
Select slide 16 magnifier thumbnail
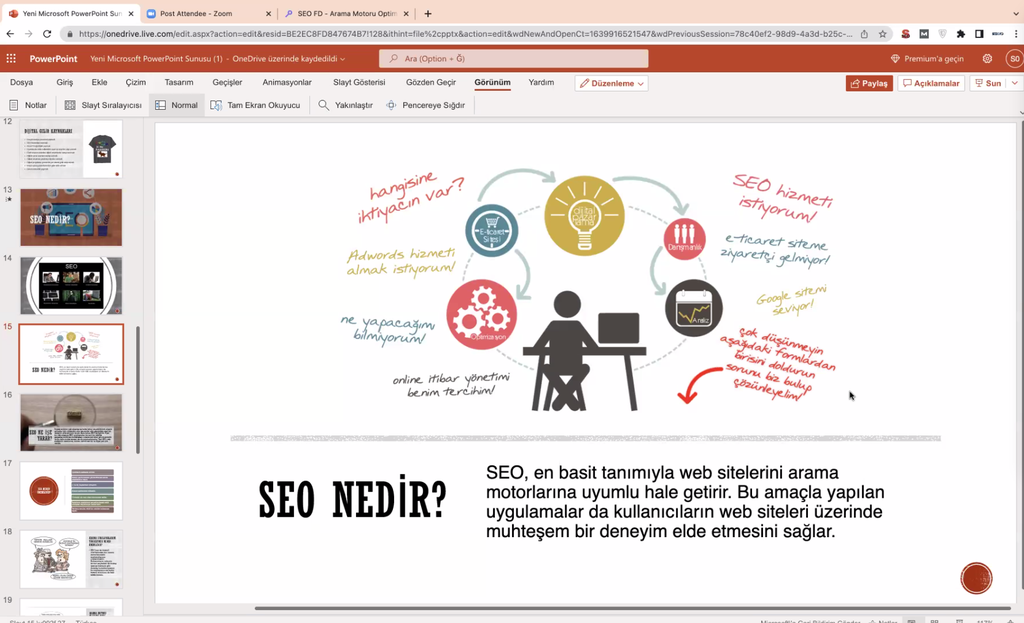pos(71,423)
